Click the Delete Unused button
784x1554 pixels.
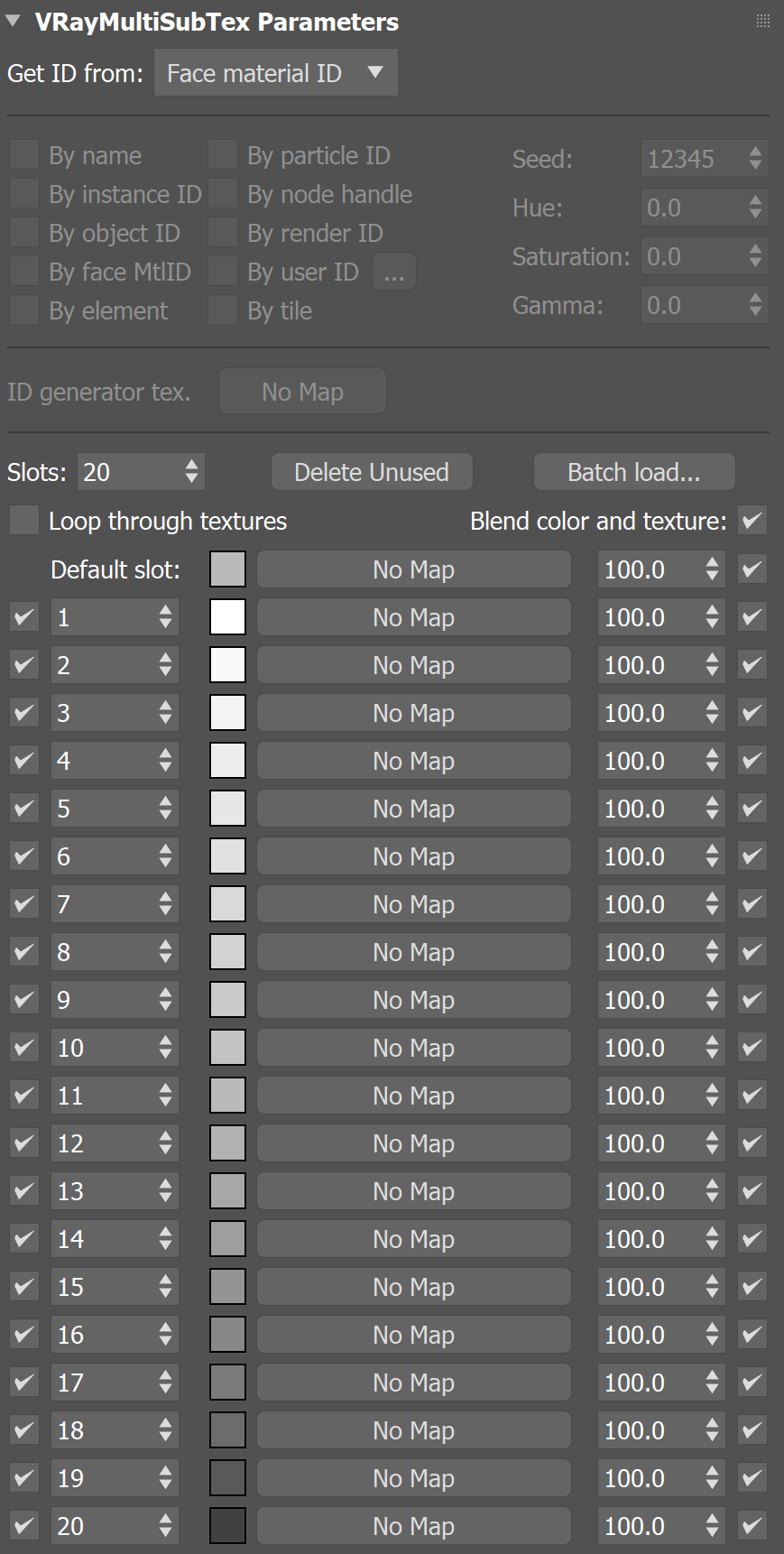point(371,471)
